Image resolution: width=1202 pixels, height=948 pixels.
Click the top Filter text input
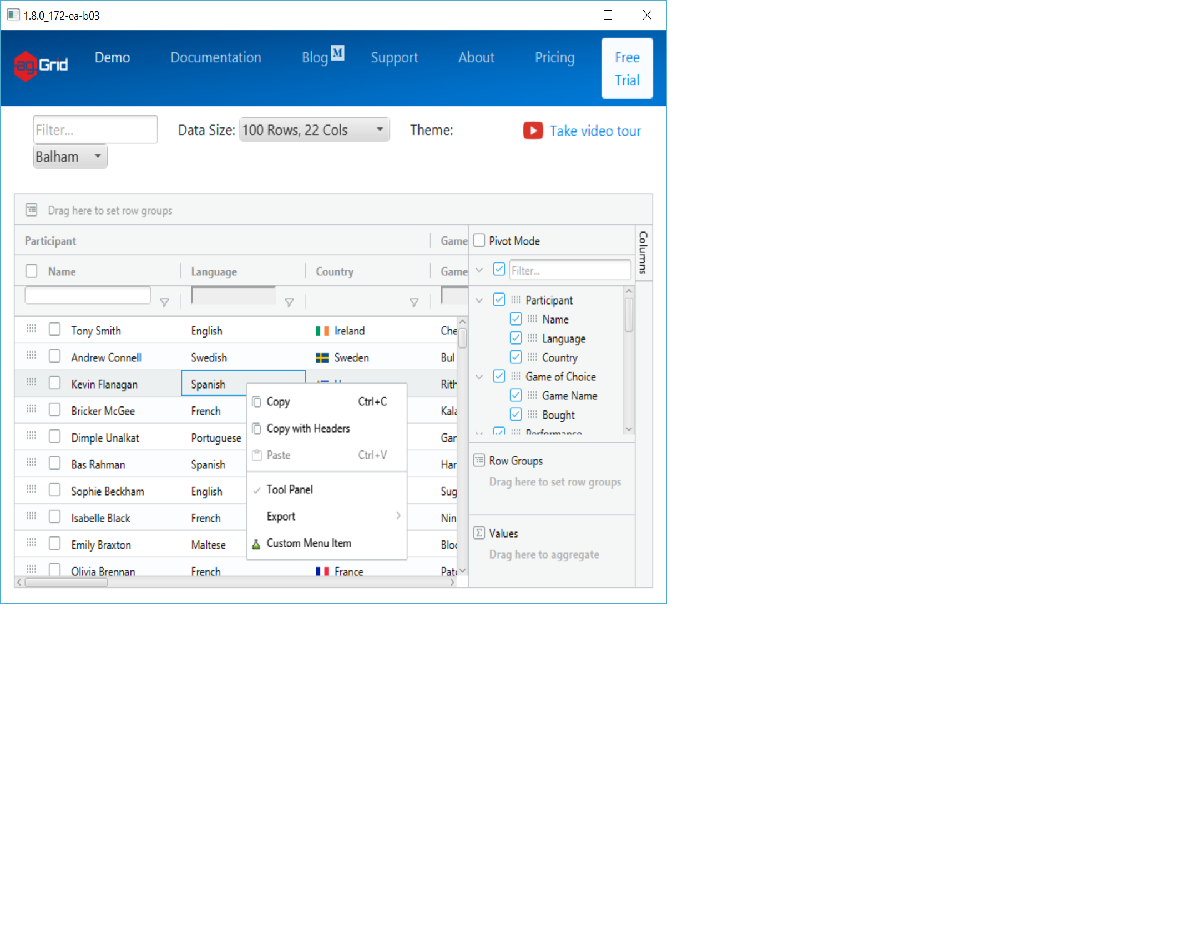(96, 130)
